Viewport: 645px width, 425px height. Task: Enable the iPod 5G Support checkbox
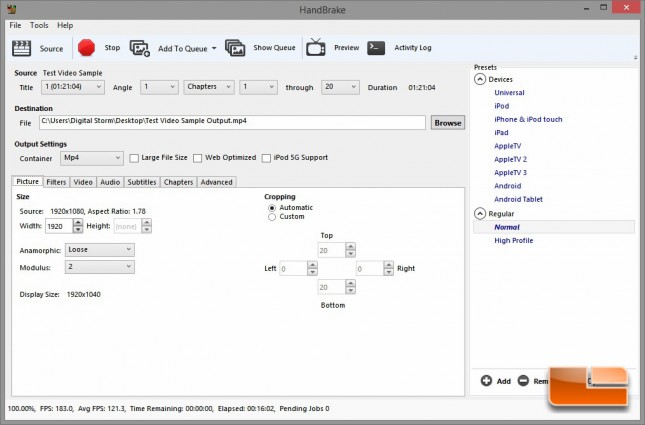267,158
